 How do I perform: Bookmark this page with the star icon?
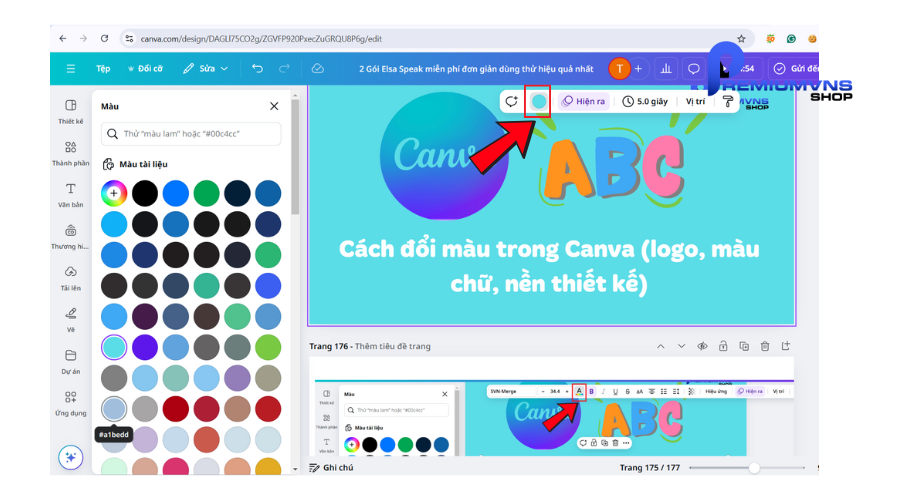coord(741,38)
